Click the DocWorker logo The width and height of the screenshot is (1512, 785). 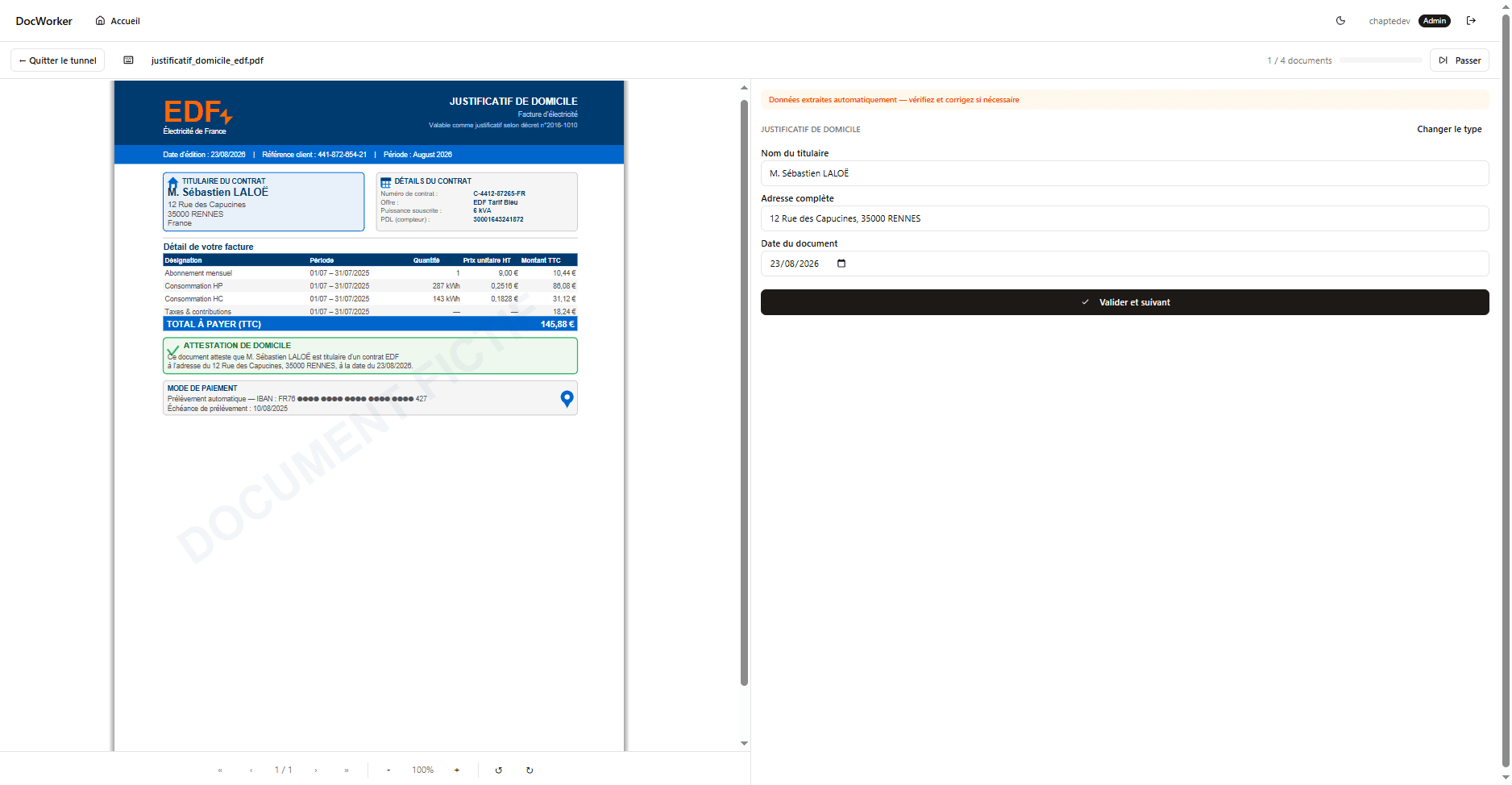point(44,21)
